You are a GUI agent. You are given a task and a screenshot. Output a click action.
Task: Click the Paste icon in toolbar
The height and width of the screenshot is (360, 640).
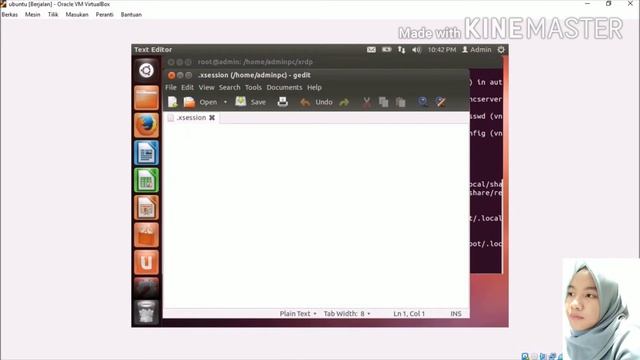[401, 102]
